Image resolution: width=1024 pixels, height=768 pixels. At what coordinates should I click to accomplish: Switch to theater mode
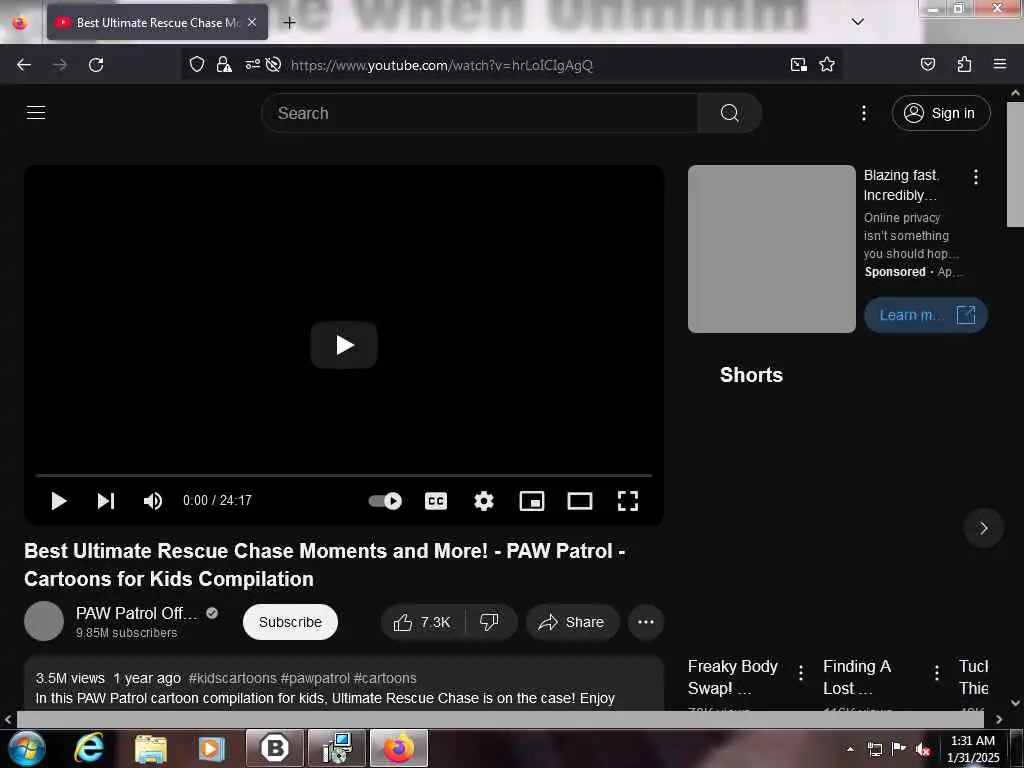(x=580, y=501)
